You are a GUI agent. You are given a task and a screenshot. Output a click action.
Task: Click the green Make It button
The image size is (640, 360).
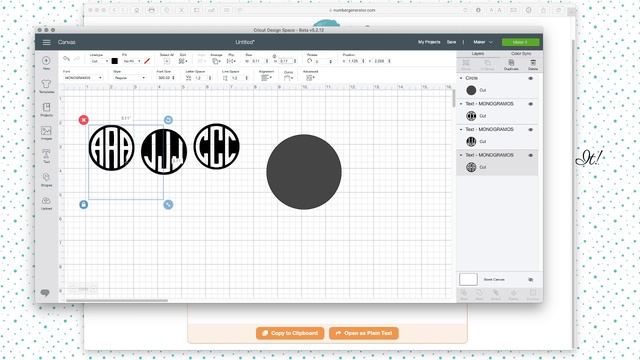tap(520, 42)
